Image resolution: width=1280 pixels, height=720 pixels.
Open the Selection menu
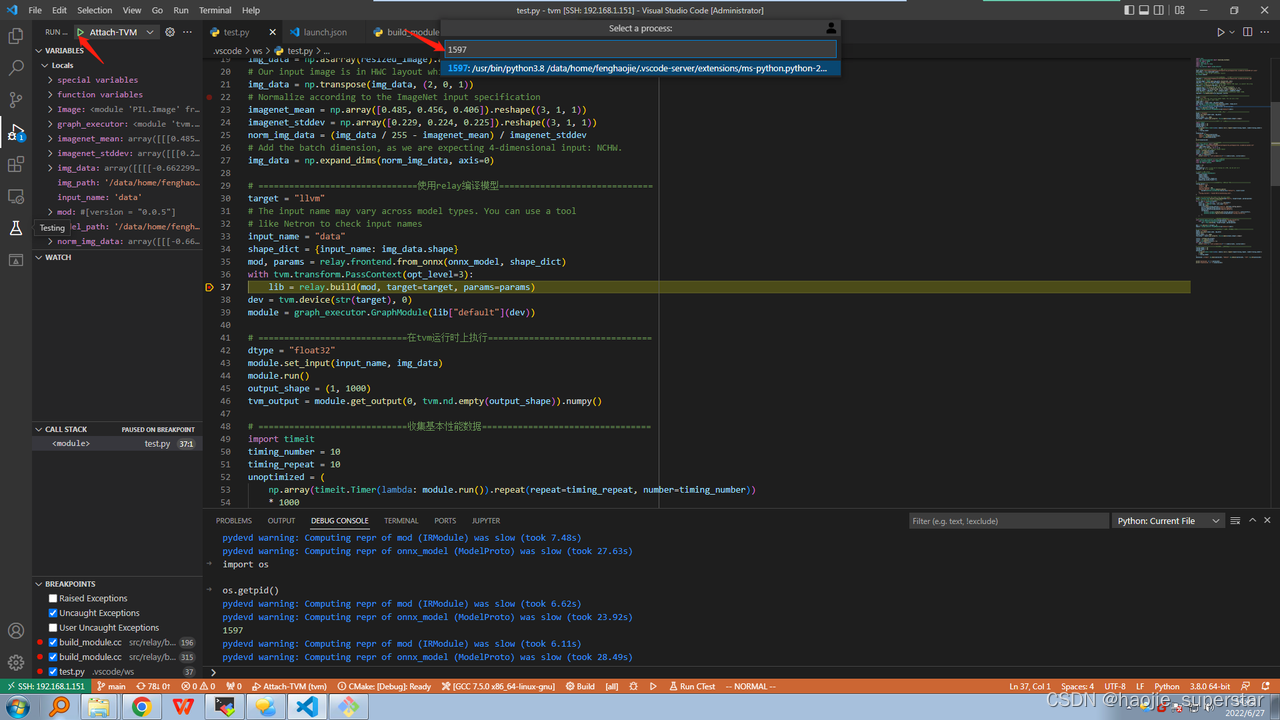(x=95, y=10)
